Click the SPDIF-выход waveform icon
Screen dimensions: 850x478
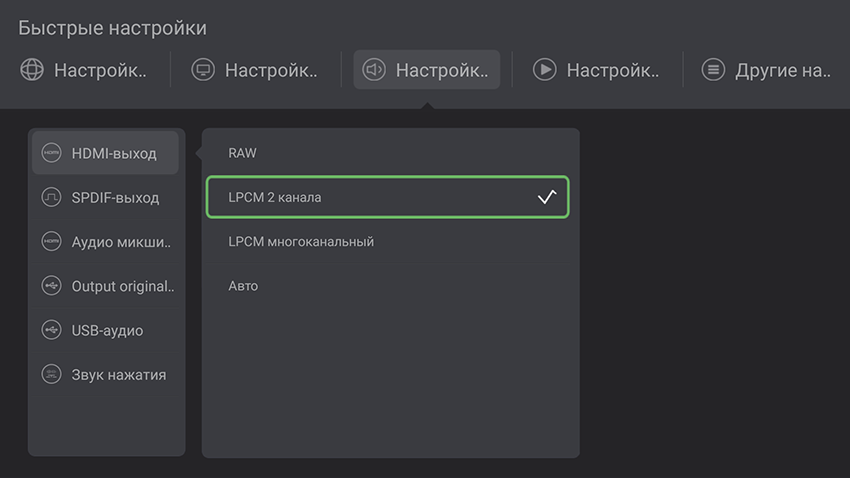tap(51, 198)
